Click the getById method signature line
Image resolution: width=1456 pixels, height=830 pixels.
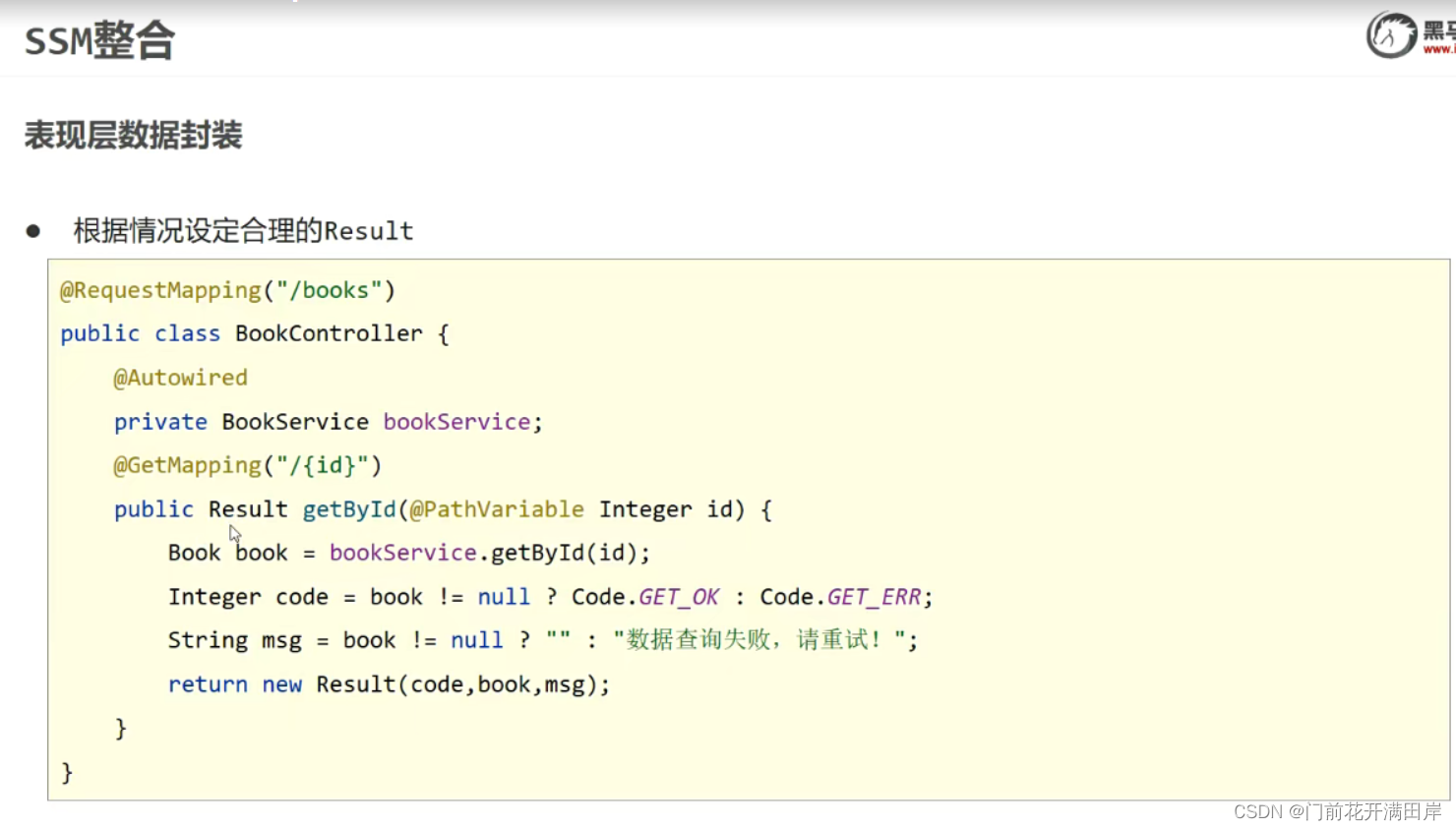(443, 509)
